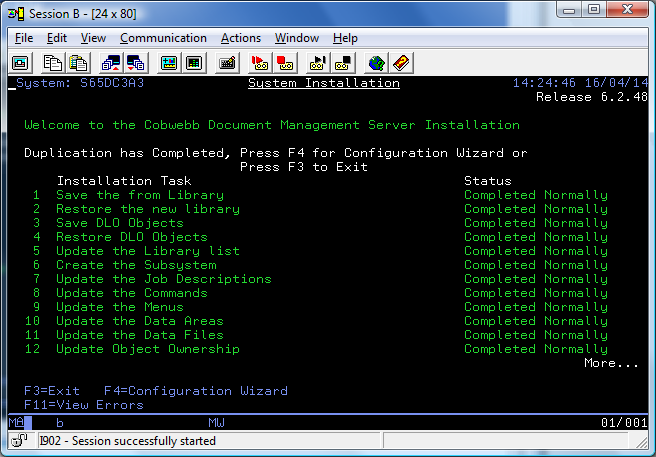Open the Help index book icon
The image size is (656, 457).
[401, 63]
